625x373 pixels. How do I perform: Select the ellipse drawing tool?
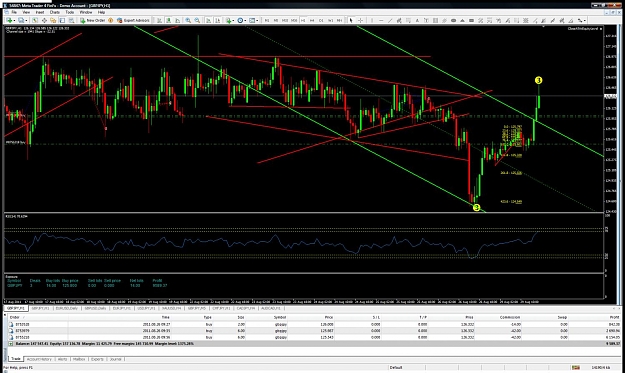coord(453,20)
